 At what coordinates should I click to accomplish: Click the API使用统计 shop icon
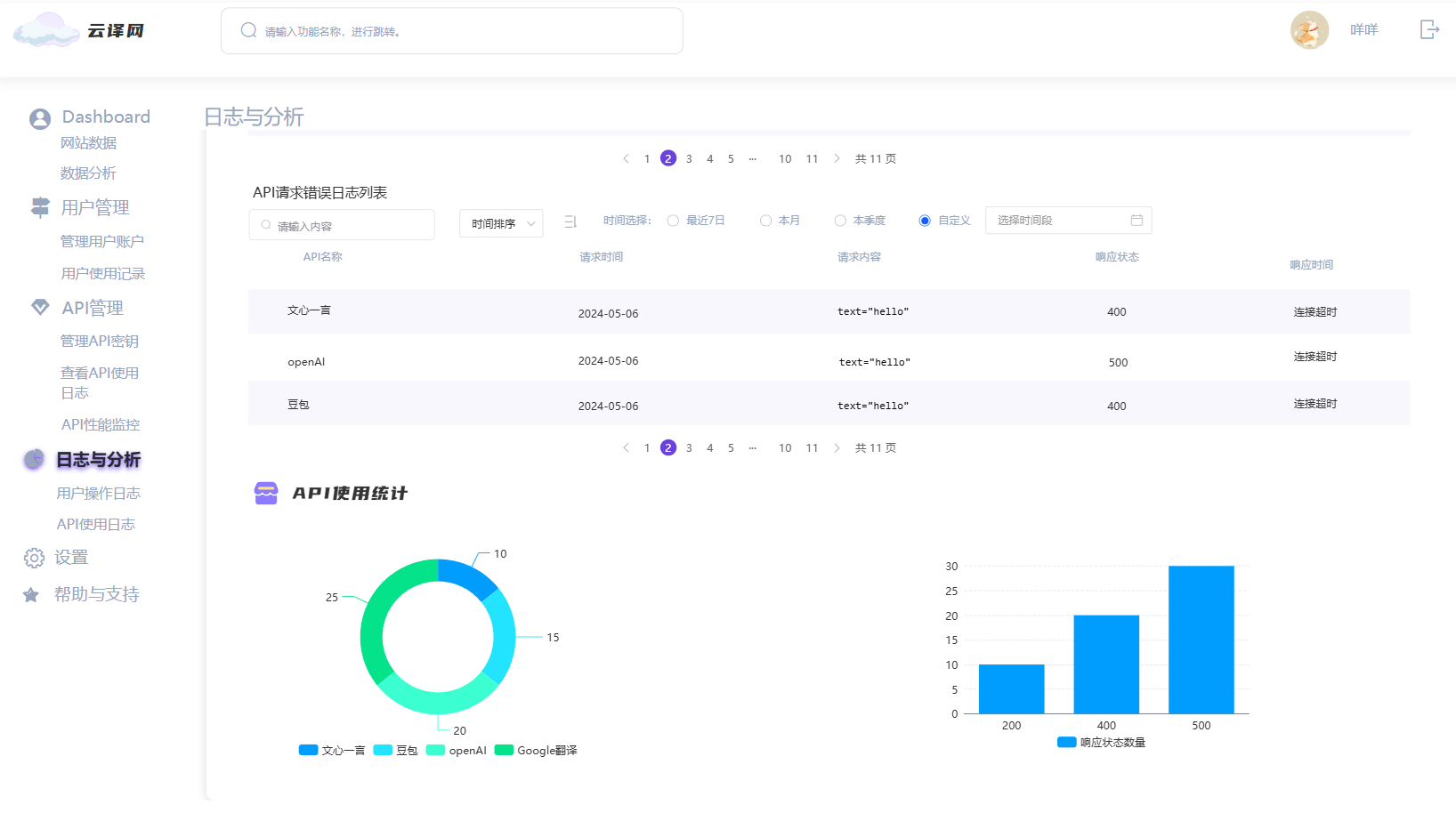[266, 493]
